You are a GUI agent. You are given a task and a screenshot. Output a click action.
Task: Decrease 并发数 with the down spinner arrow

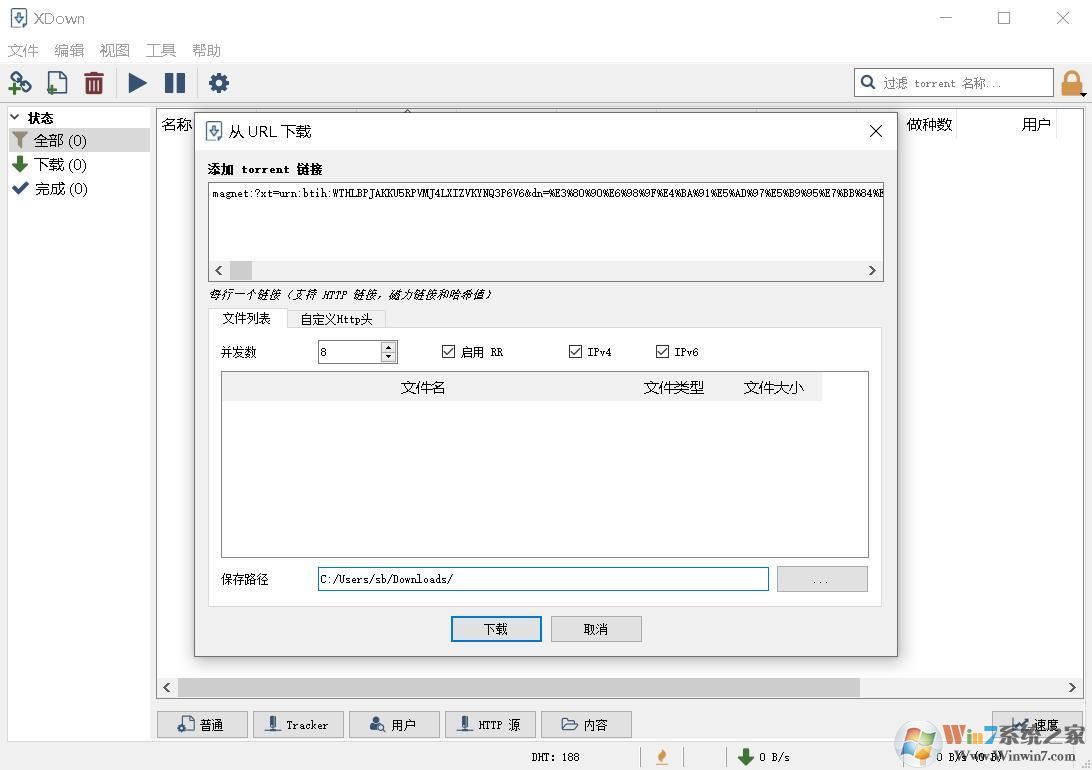click(x=389, y=356)
